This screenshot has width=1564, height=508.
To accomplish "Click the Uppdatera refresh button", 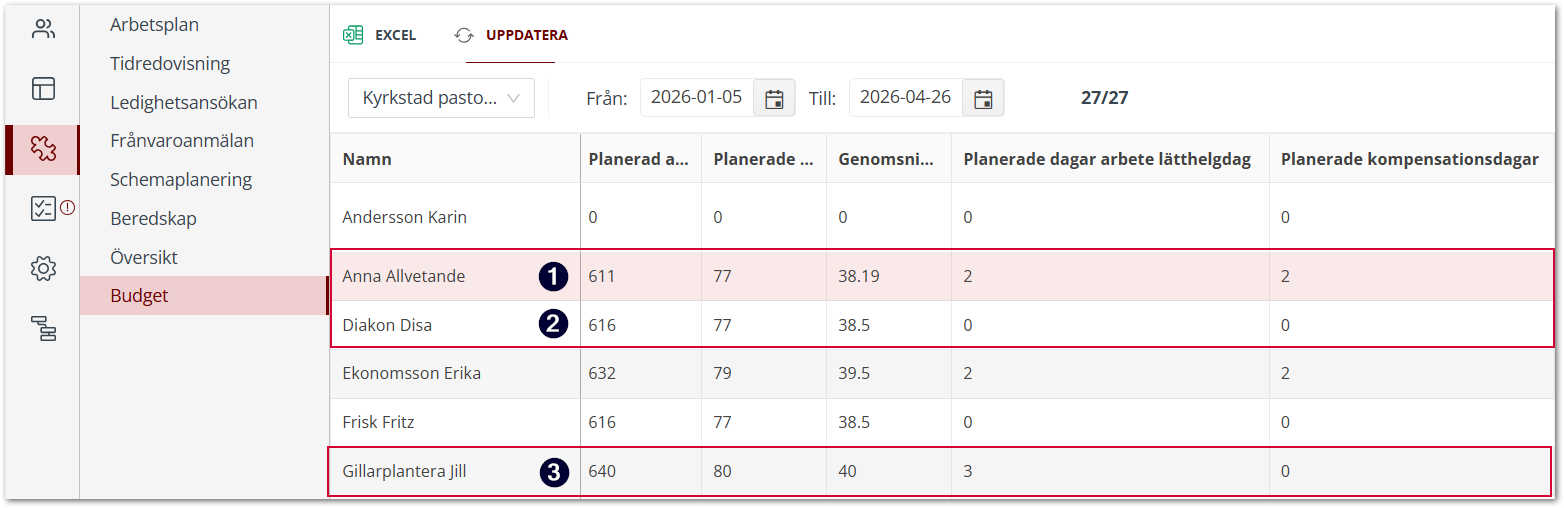I will (512, 35).
